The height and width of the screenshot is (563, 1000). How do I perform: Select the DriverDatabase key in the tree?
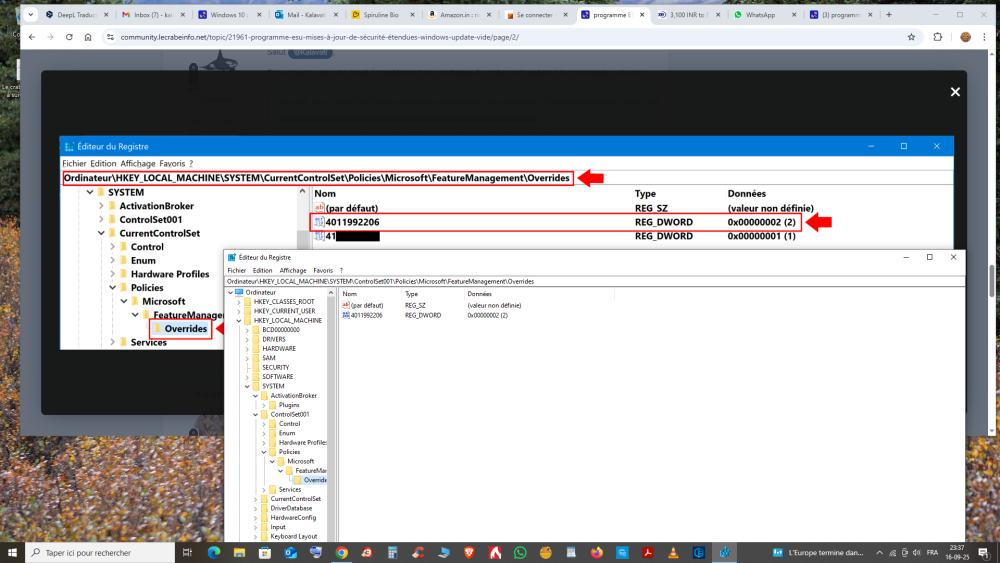(291, 508)
